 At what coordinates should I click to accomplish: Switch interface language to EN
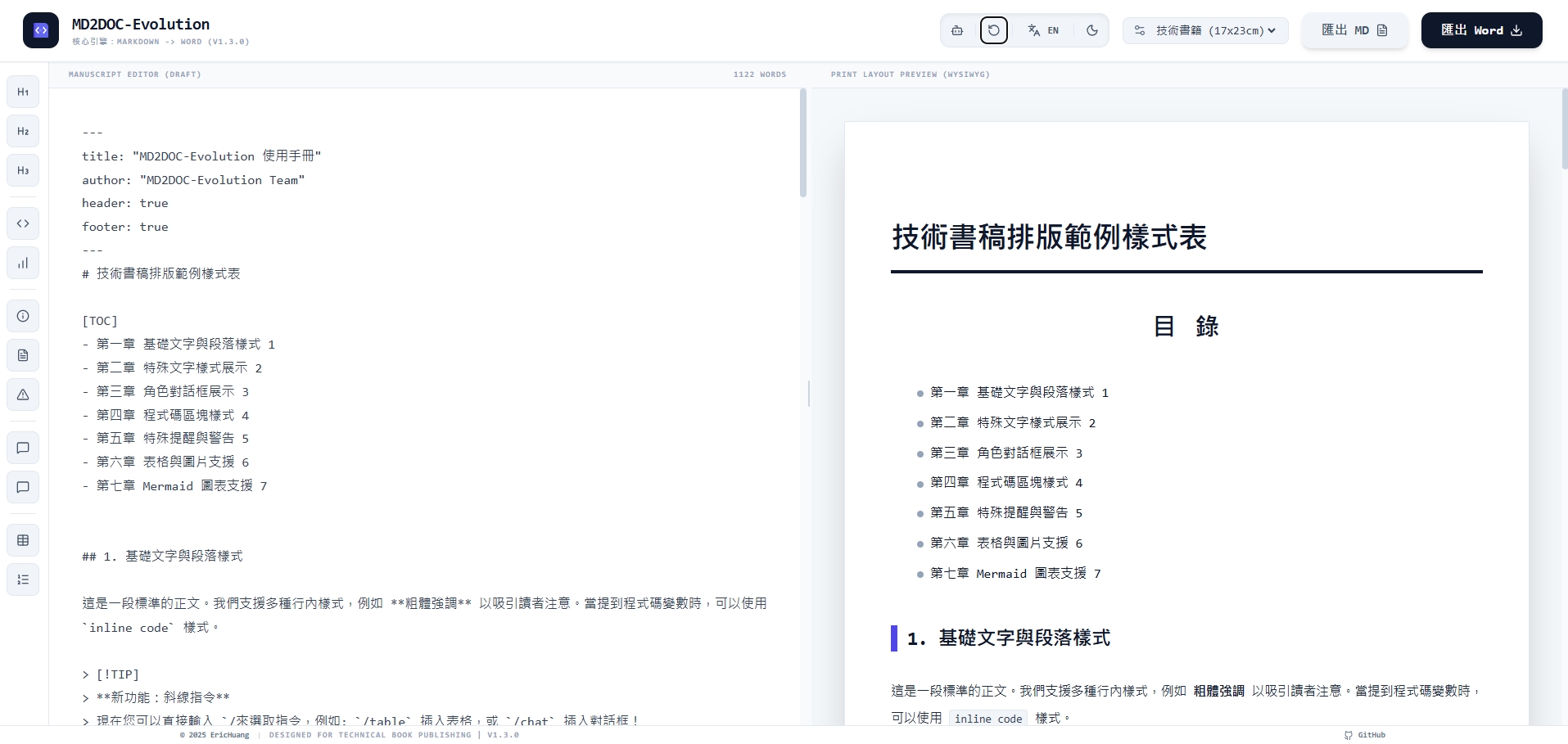[1043, 30]
